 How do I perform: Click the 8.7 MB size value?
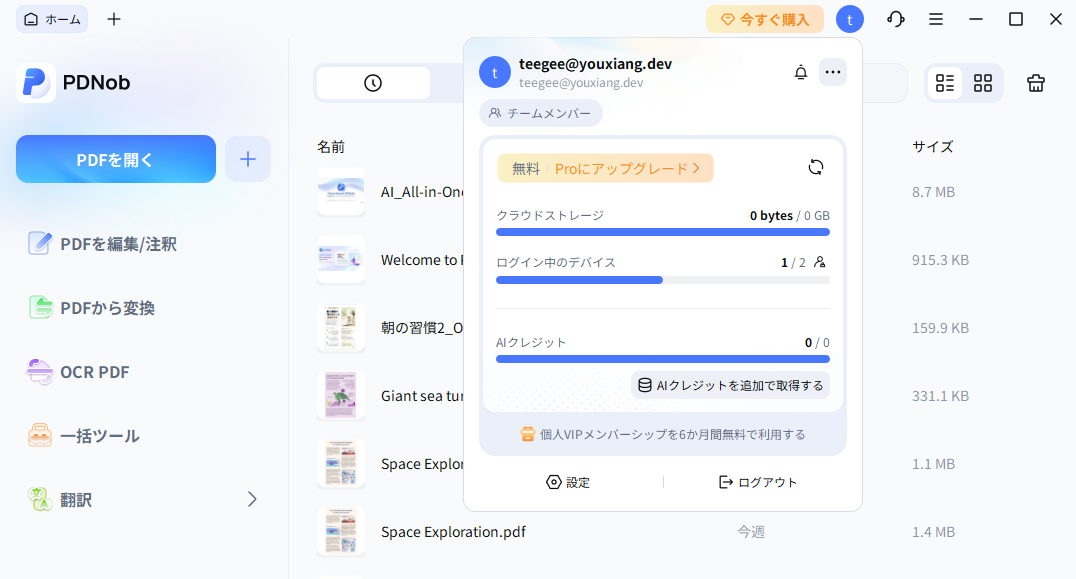(933, 192)
